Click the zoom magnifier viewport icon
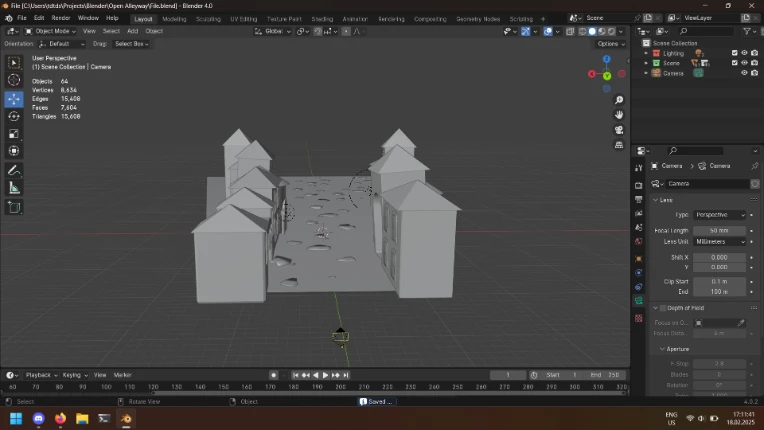Viewport: 764px width, 430px height. pos(619,100)
